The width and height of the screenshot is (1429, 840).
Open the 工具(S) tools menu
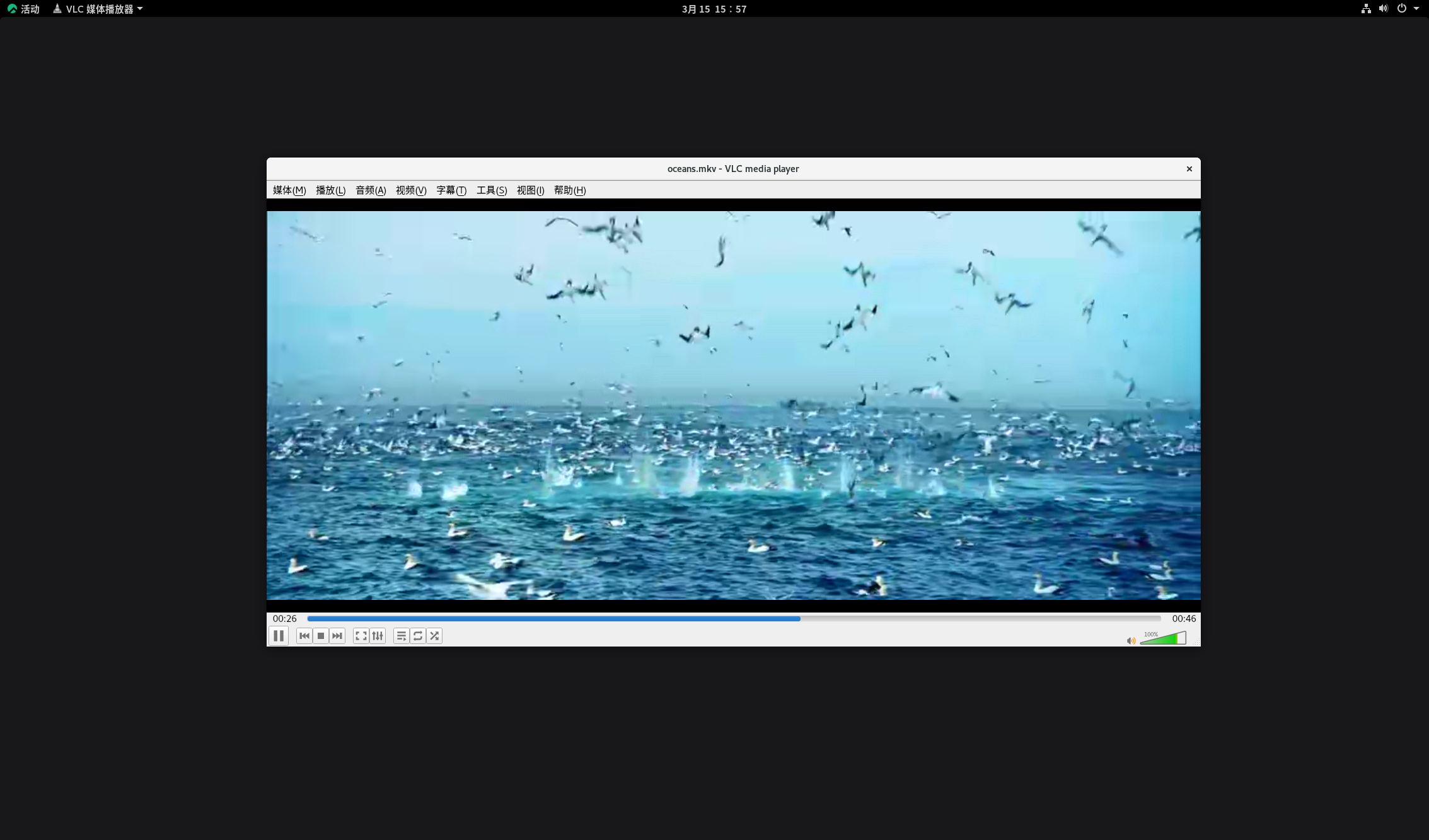492,190
